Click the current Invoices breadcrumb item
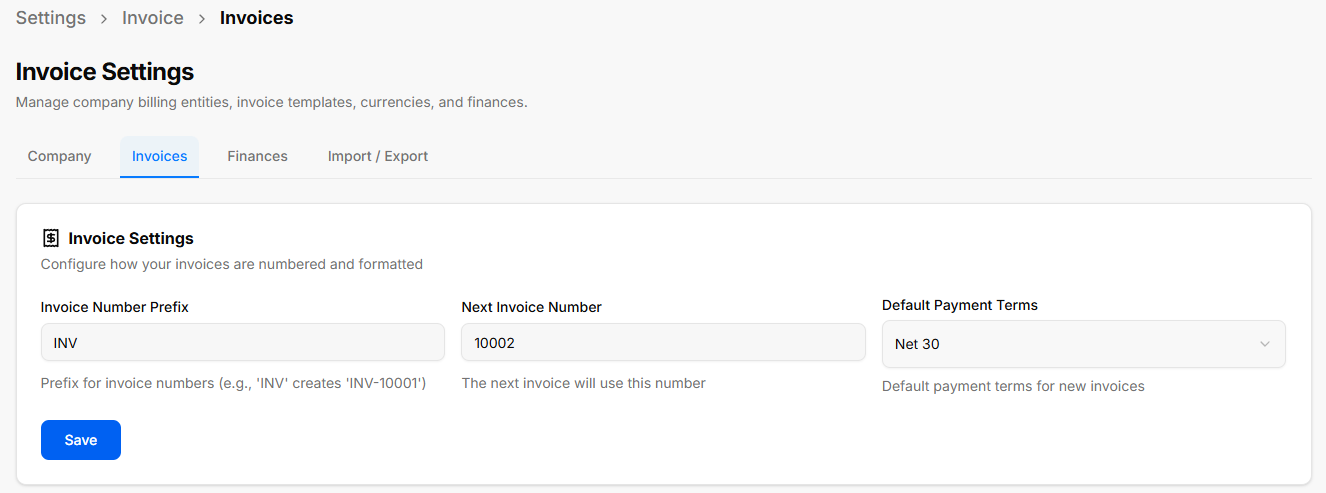This screenshot has width=1326, height=493. (x=257, y=18)
